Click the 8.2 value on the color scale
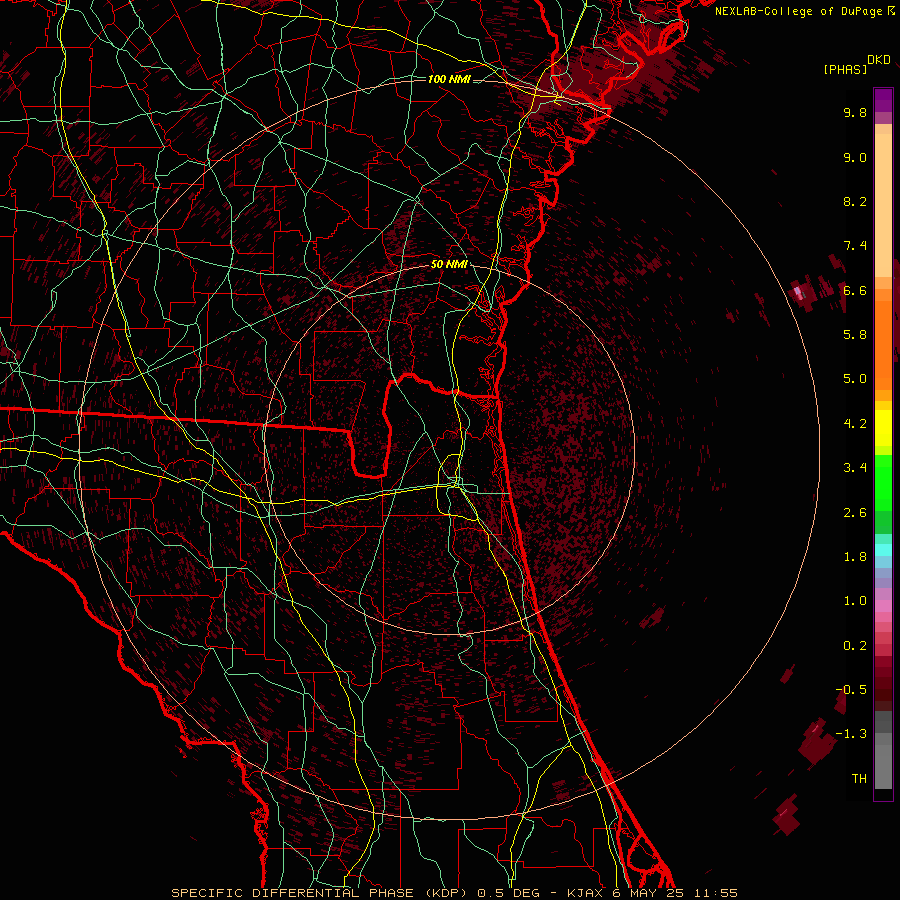 click(x=855, y=201)
